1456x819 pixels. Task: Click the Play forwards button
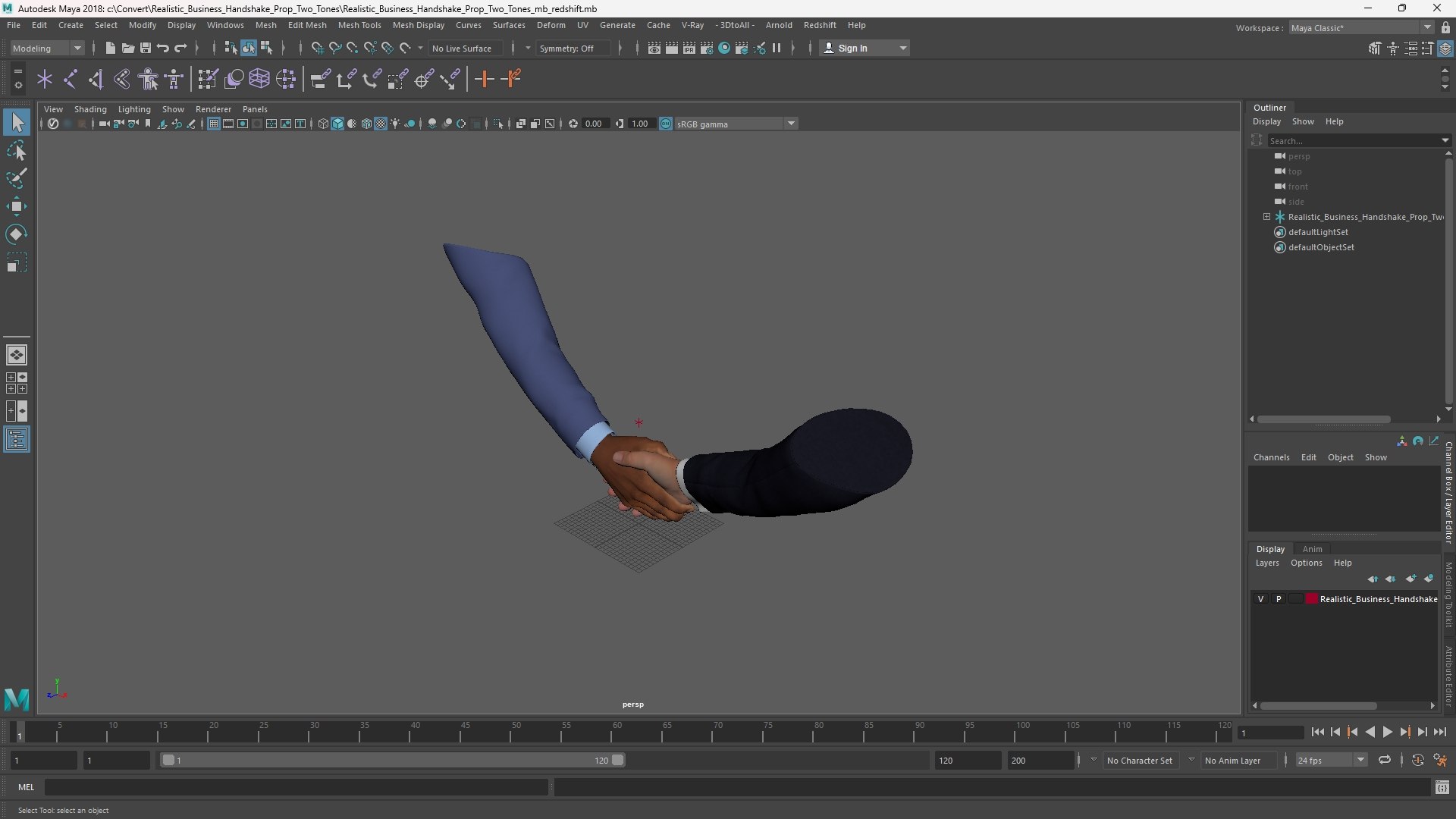1387,732
